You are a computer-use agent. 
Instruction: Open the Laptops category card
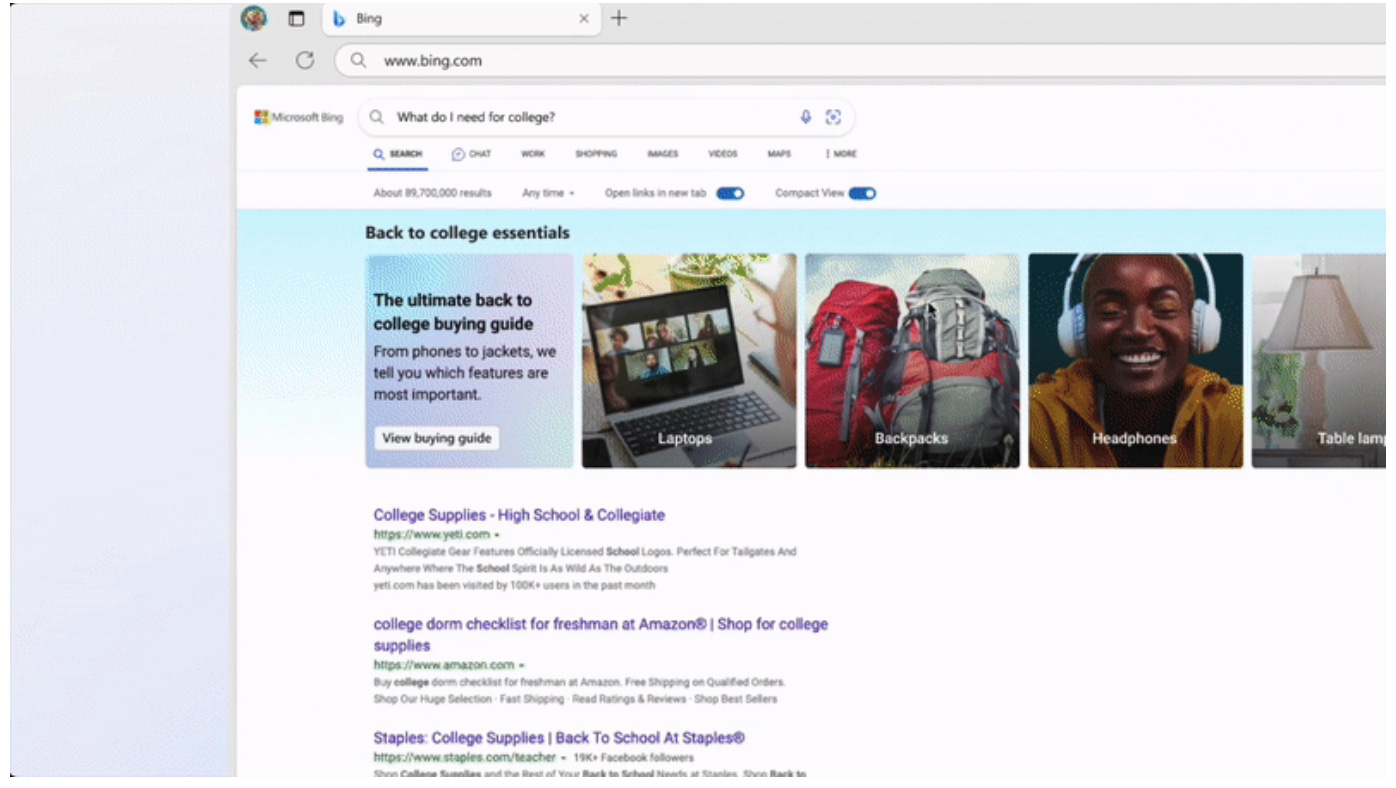[x=689, y=360]
